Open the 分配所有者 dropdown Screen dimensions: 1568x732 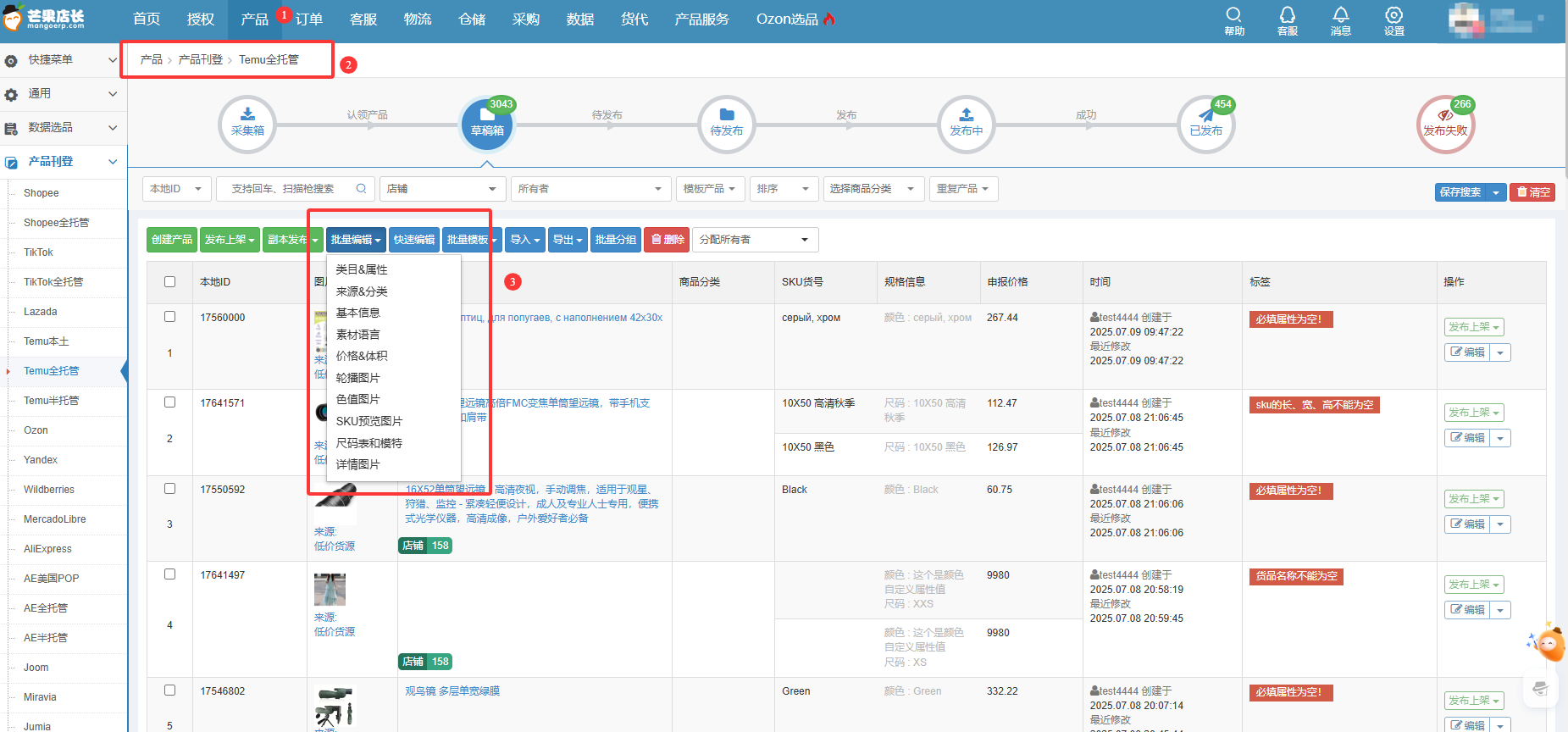point(755,240)
